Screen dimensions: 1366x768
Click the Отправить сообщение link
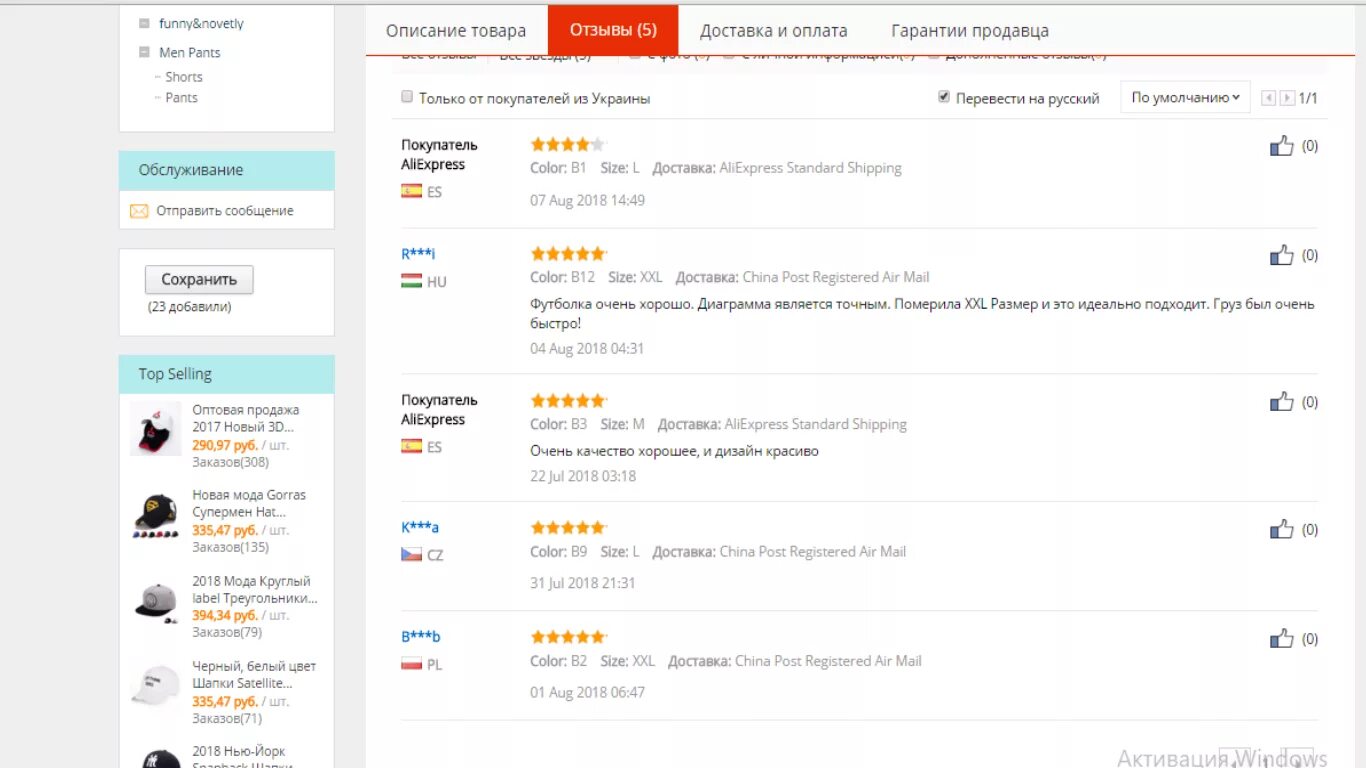coord(225,211)
